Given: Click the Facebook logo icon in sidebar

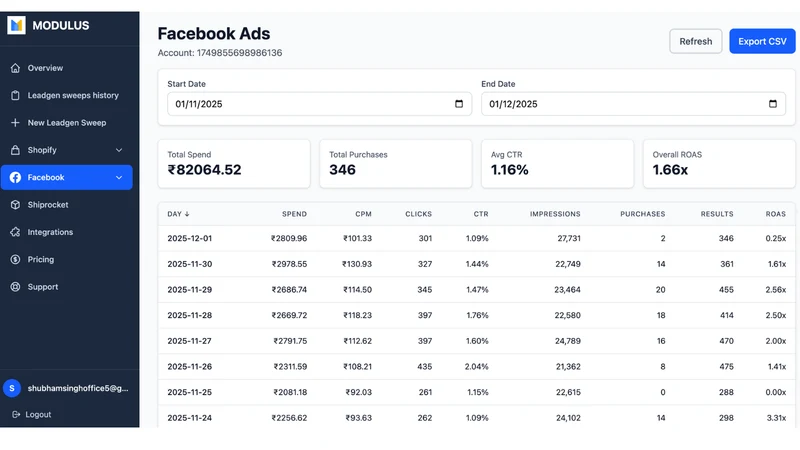Looking at the screenshot, I should point(15,178).
